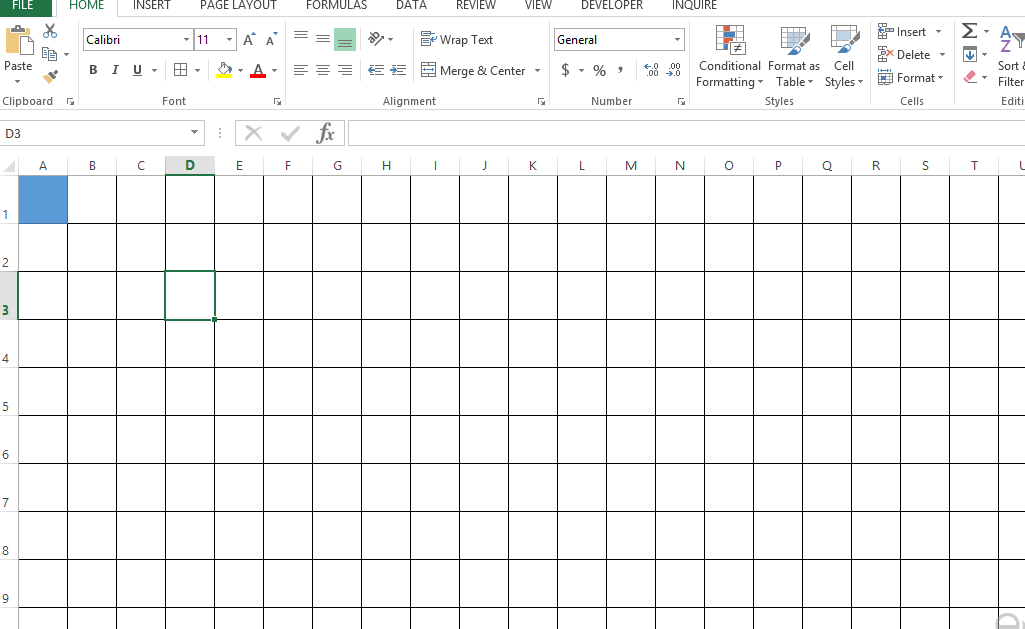This screenshot has height=629, width=1025.
Task: Click Increase Decimal icon
Action: [x=651, y=70]
